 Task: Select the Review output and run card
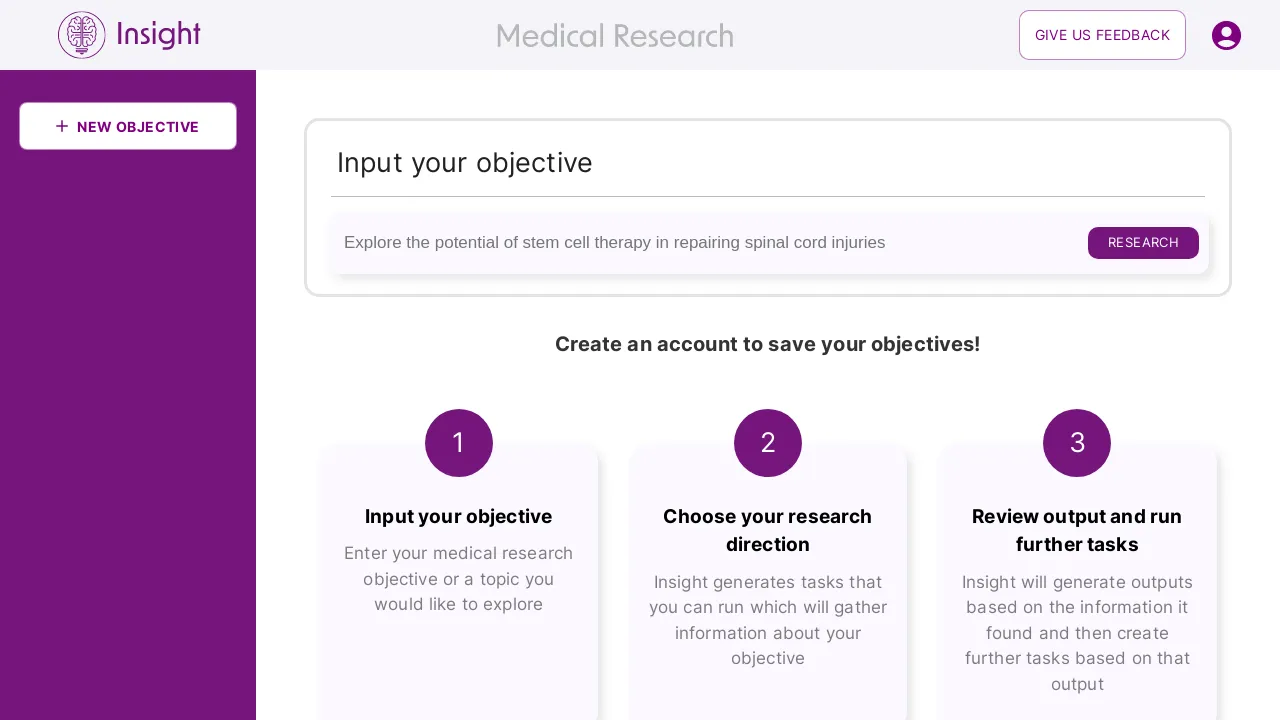click(1077, 583)
